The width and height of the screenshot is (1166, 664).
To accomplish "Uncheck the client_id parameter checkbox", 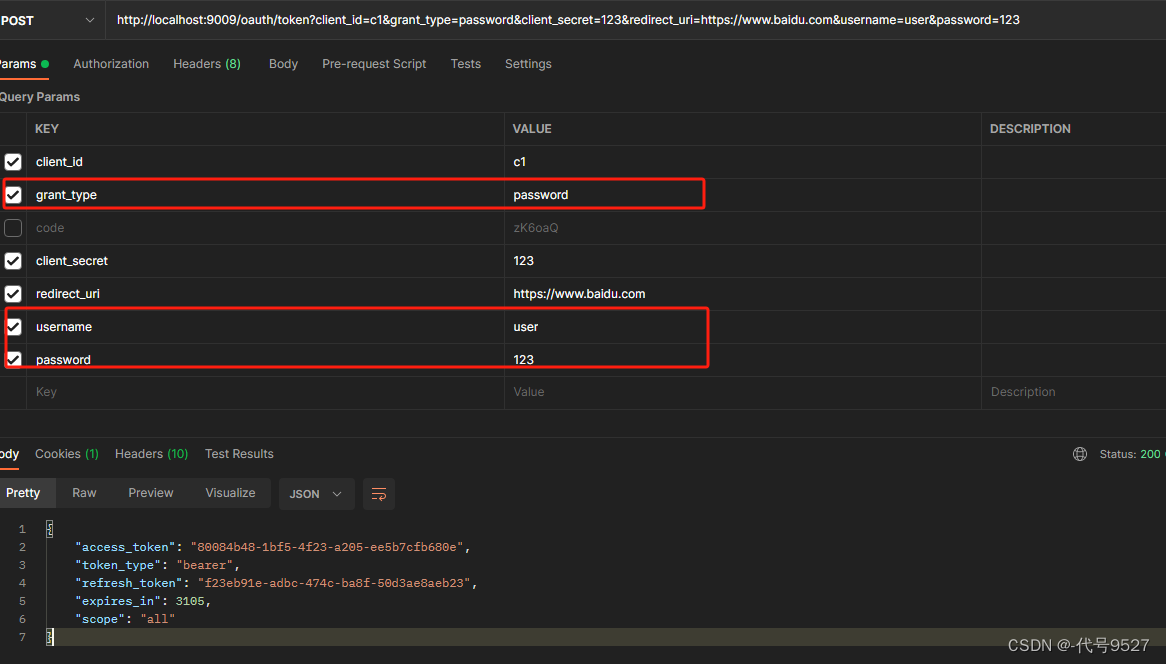I will pos(13,162).
